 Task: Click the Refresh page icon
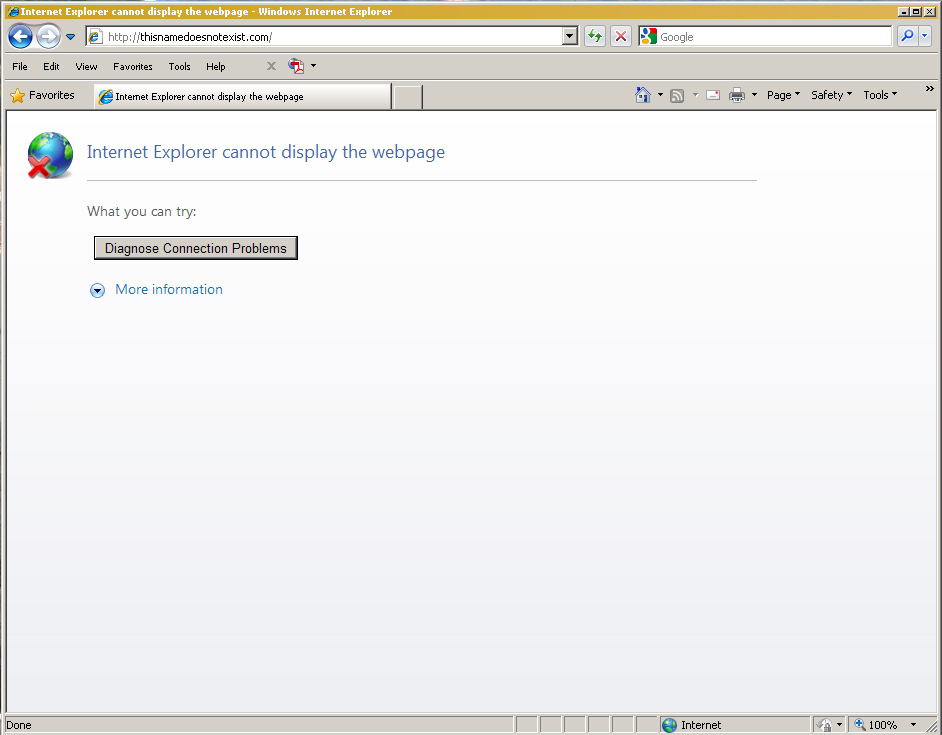coord(595,37)
